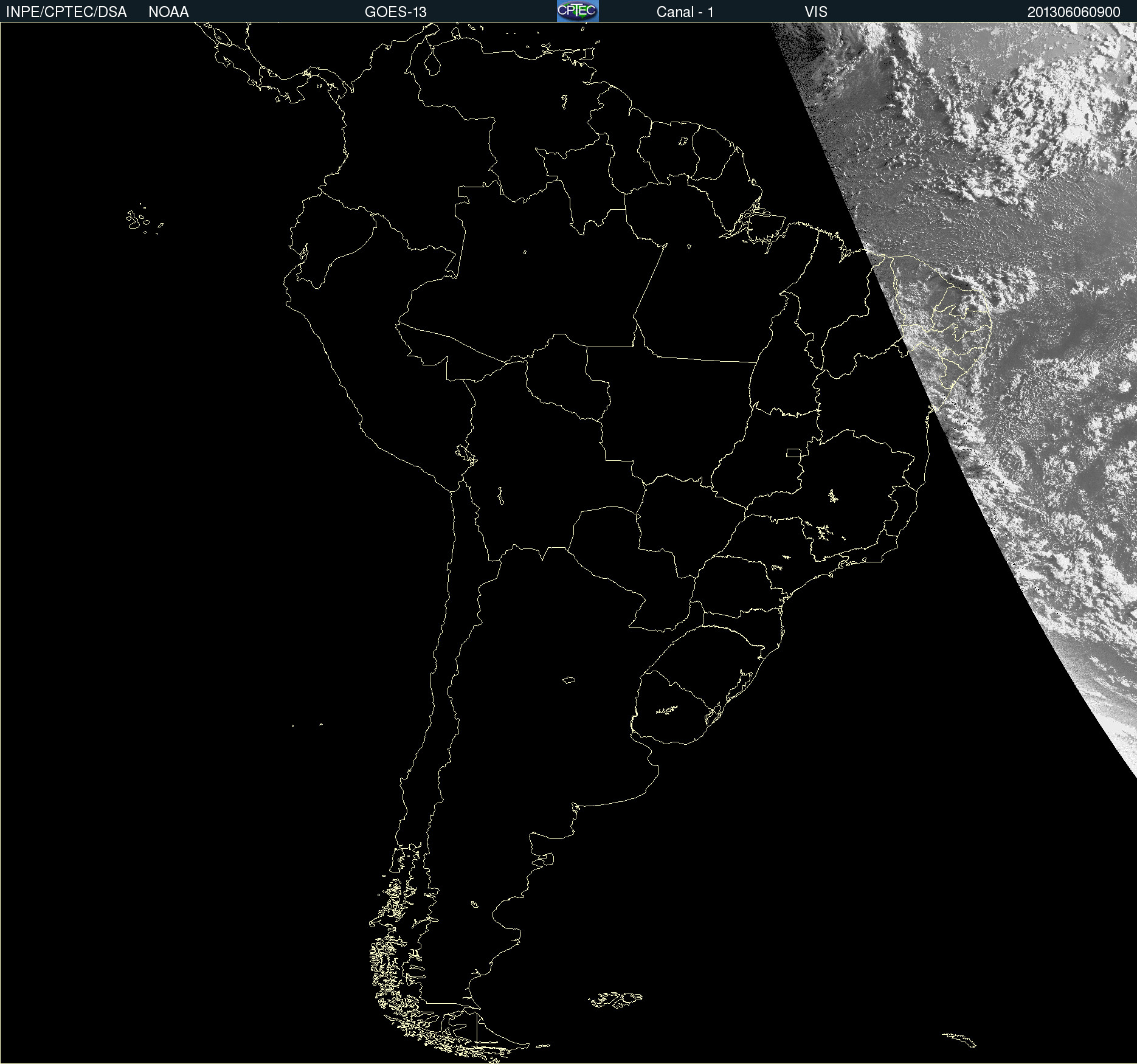Click the Galápagos Islands outline in the Pacific
The height and width of the screenshot is (1064, 1137).
coord(137,220)
